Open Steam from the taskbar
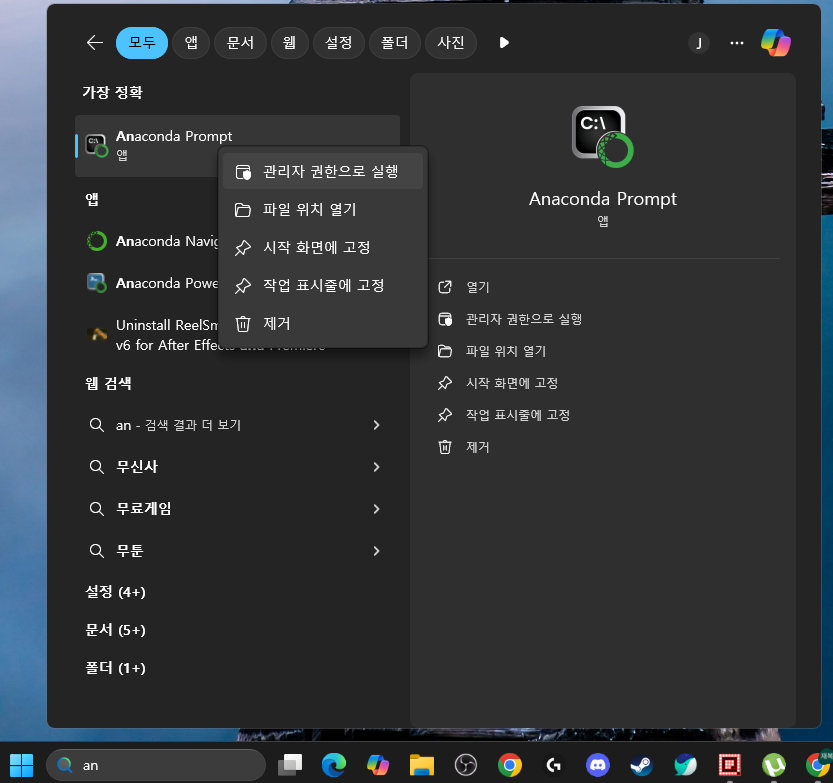The width and height of the screenshot is (833, 783). tap(641, 765)
